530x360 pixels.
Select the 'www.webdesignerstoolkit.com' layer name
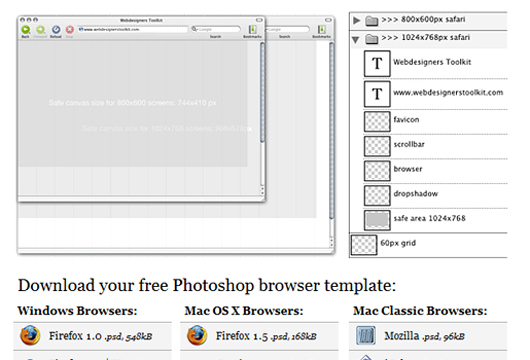448,93
